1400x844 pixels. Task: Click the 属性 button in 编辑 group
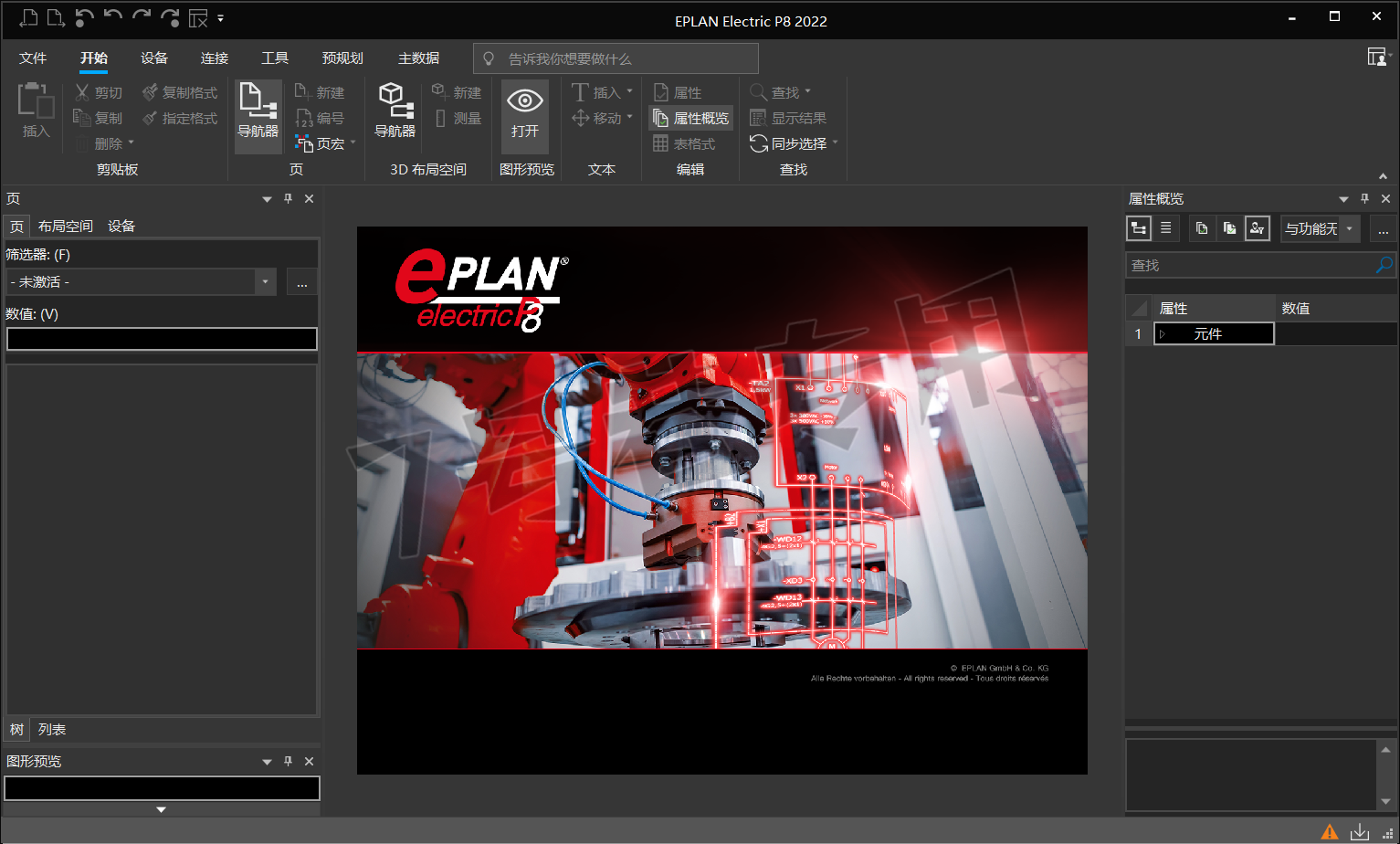[x=677, y=92]
